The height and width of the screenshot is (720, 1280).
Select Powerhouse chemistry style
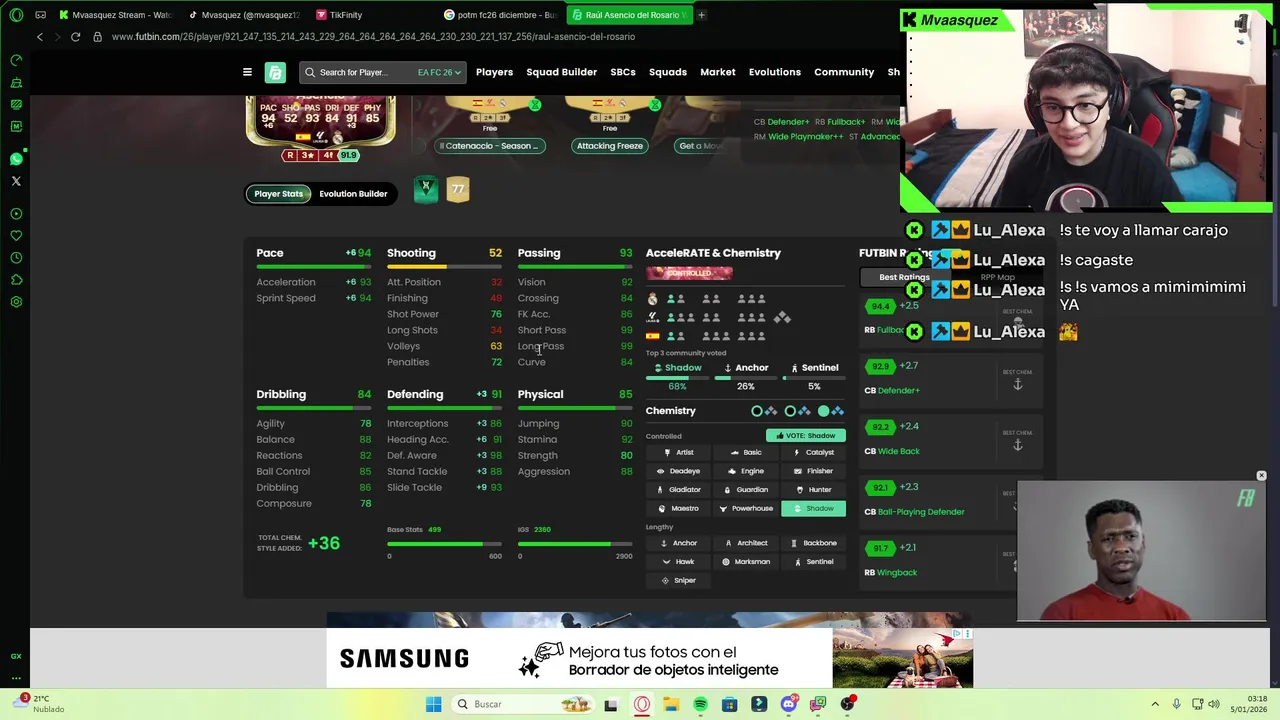[x=746, y=508]
